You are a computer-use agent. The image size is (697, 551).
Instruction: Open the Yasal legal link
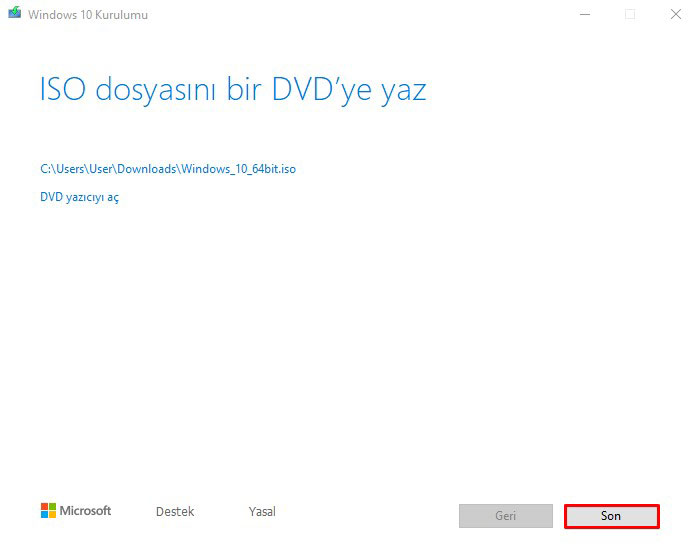[262, 511]
